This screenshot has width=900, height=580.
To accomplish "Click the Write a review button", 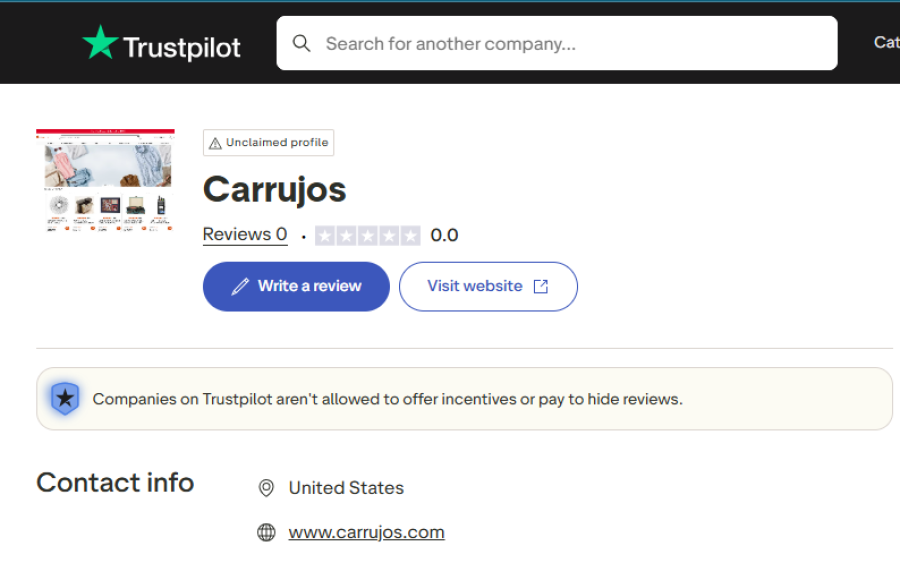I will (x=296, y=287).
